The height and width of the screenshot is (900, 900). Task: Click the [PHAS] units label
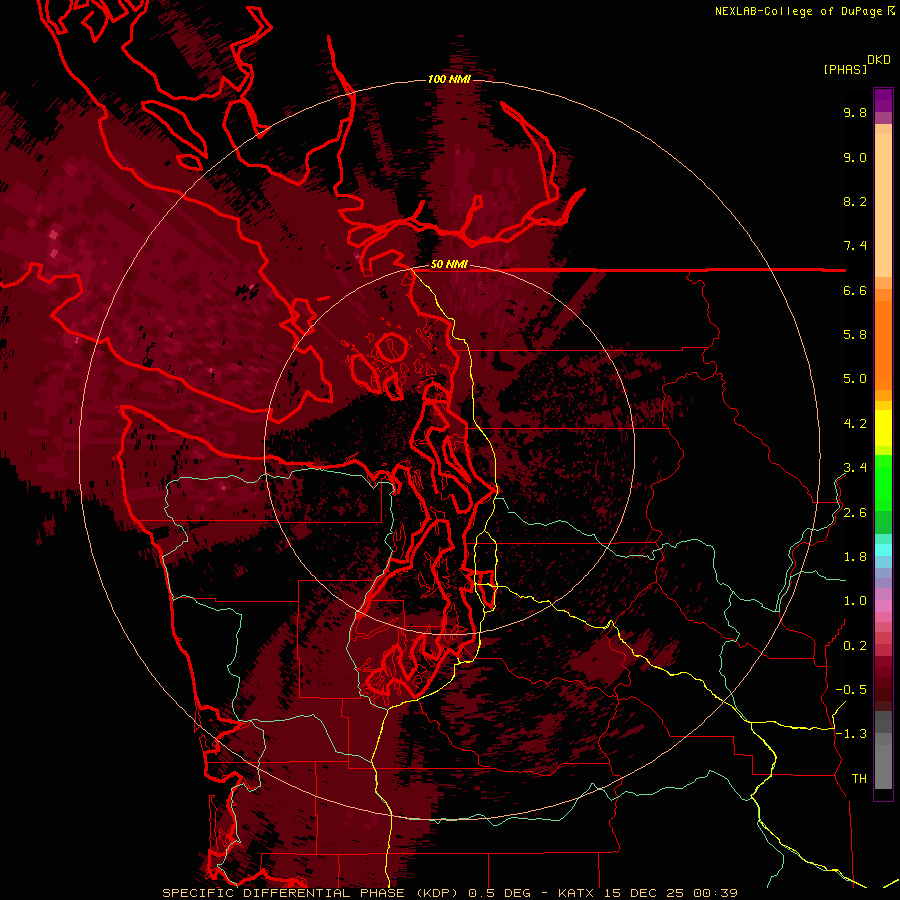pos(845,70)
